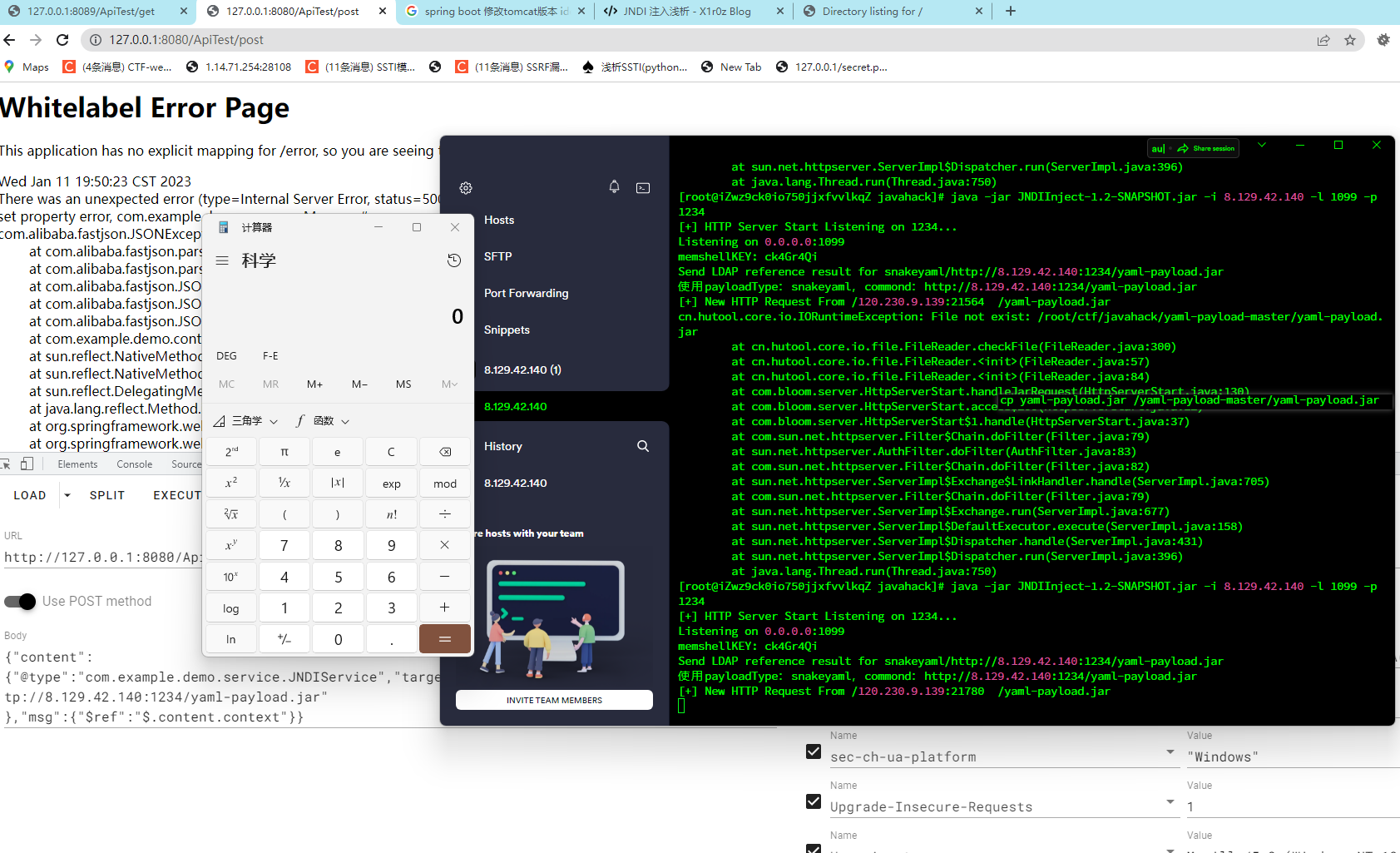Click SPLIT button in HackBar
Viewport: 1400px width, 853px height.
[x=107, y=495]
